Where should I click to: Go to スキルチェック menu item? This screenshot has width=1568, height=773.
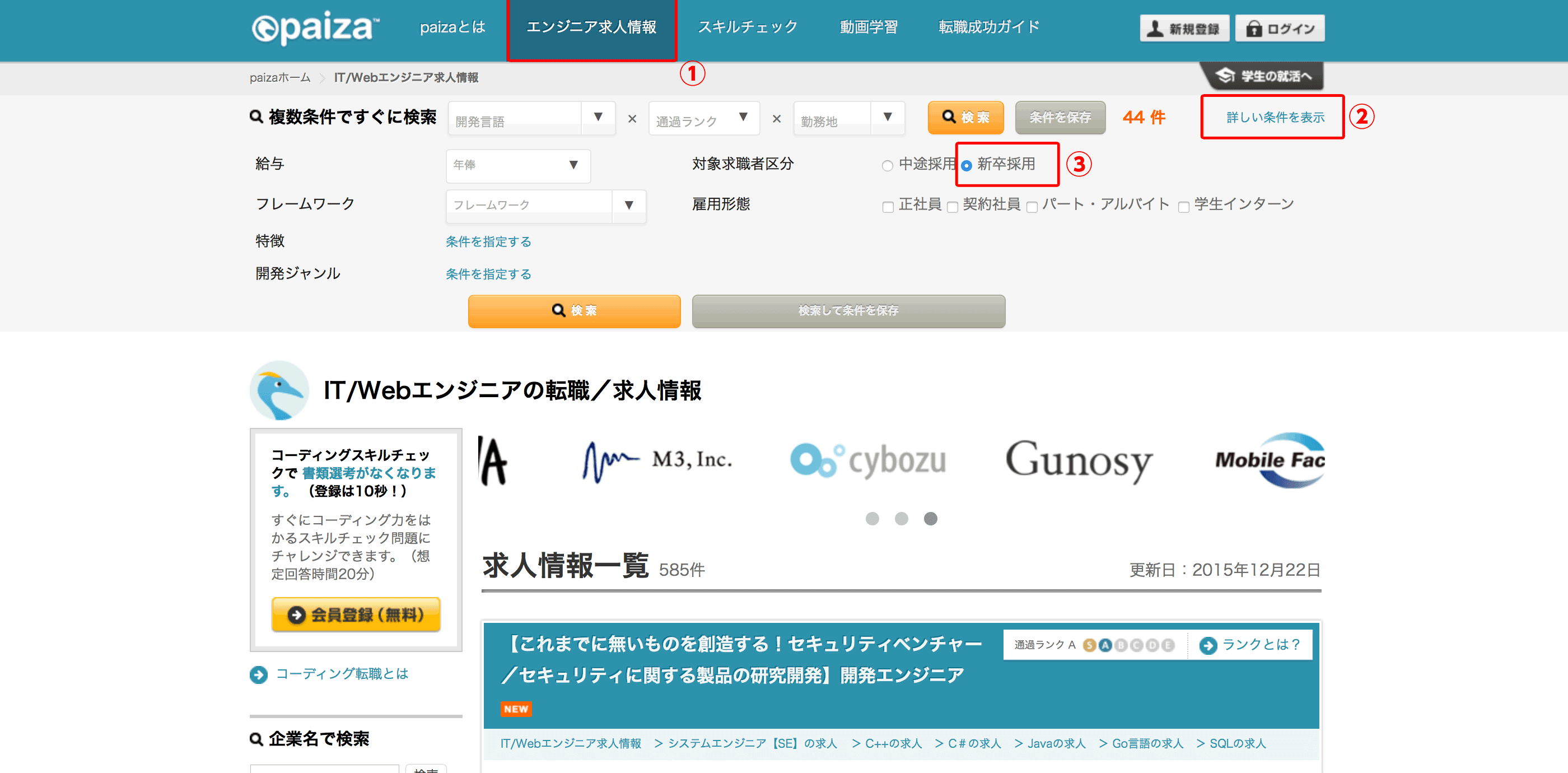748,27
